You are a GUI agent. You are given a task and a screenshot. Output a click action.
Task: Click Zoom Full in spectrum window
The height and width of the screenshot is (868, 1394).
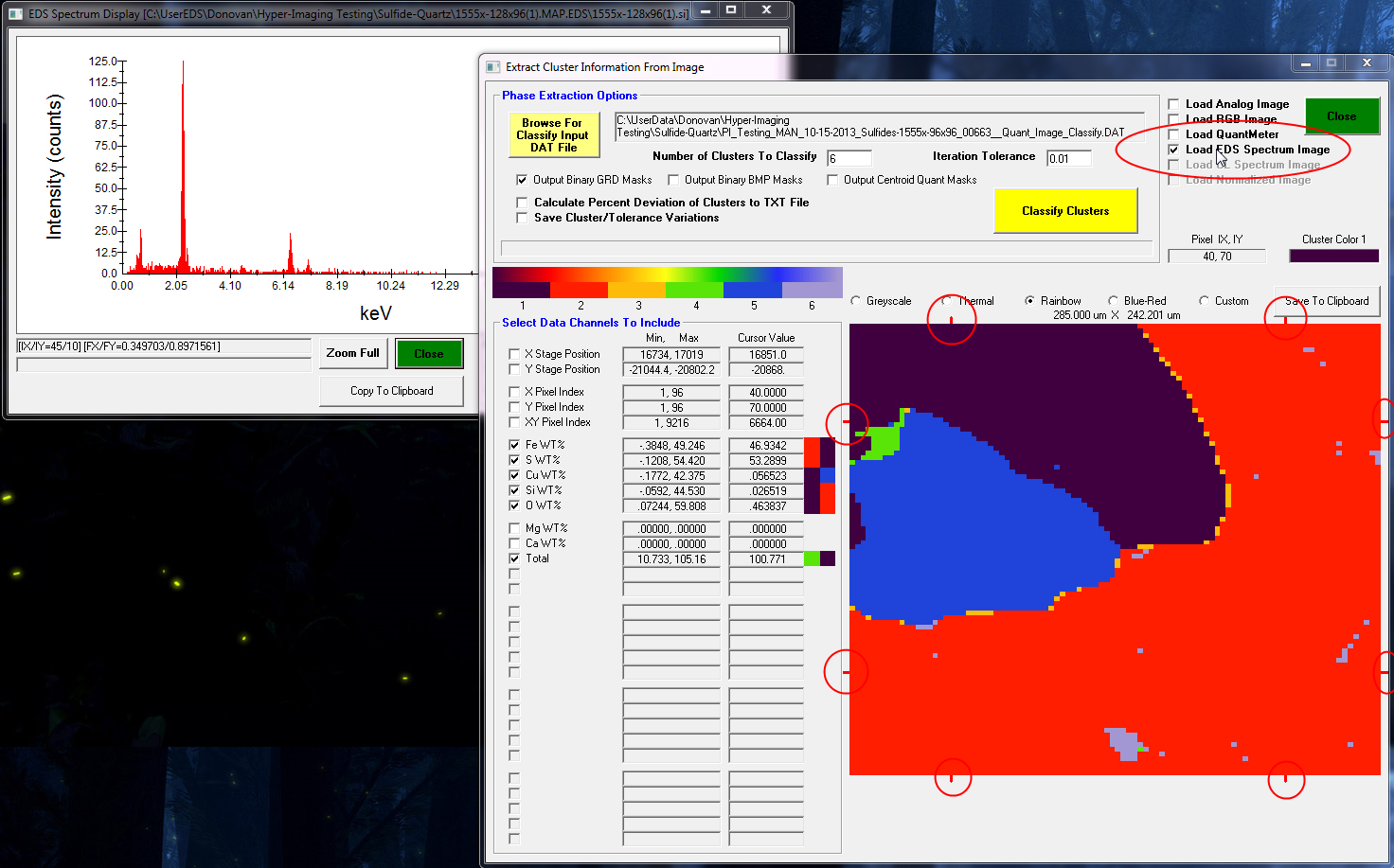[352, 353]
